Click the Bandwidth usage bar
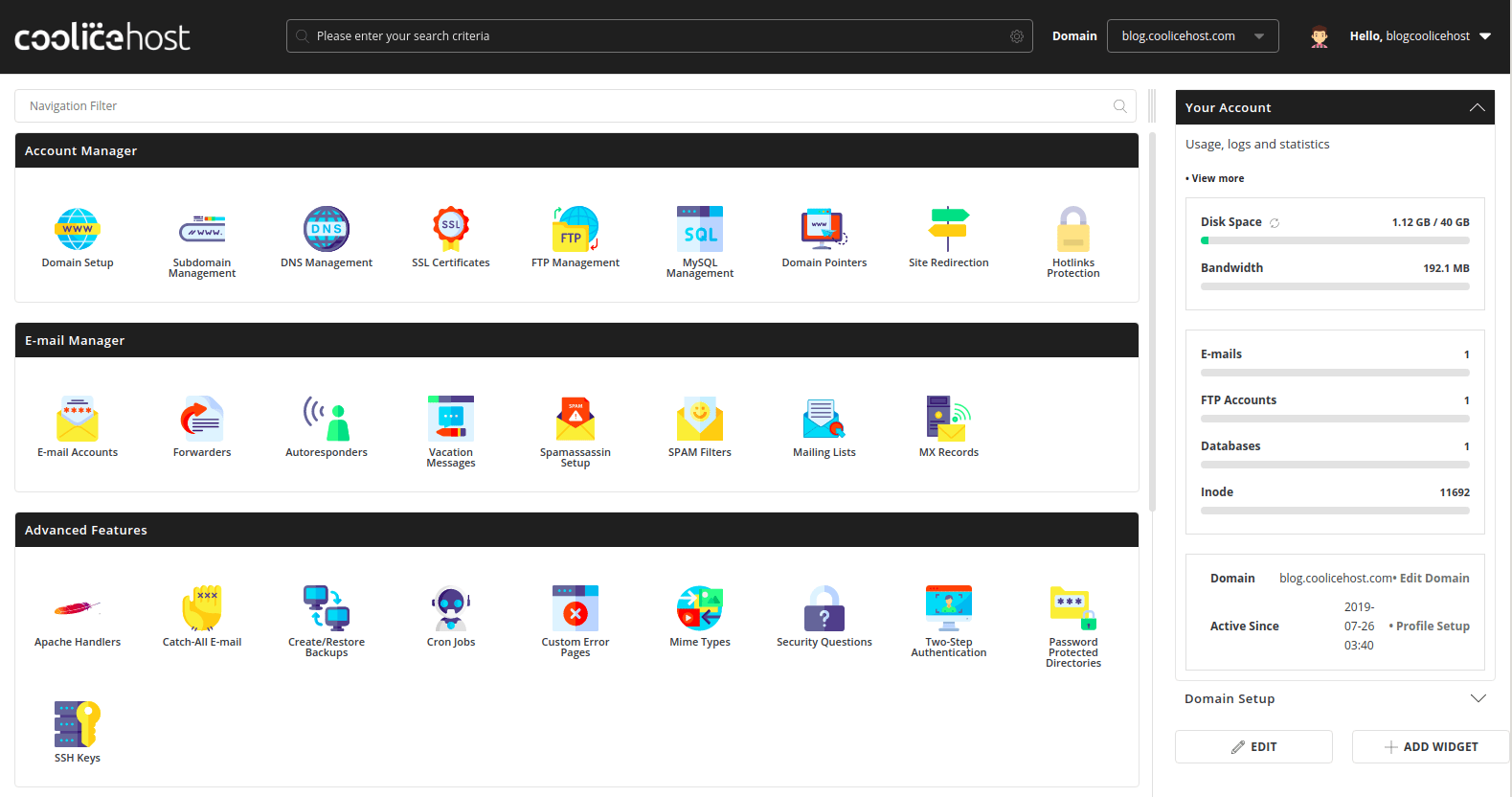1512x797 pixels. click(1335, 286)
